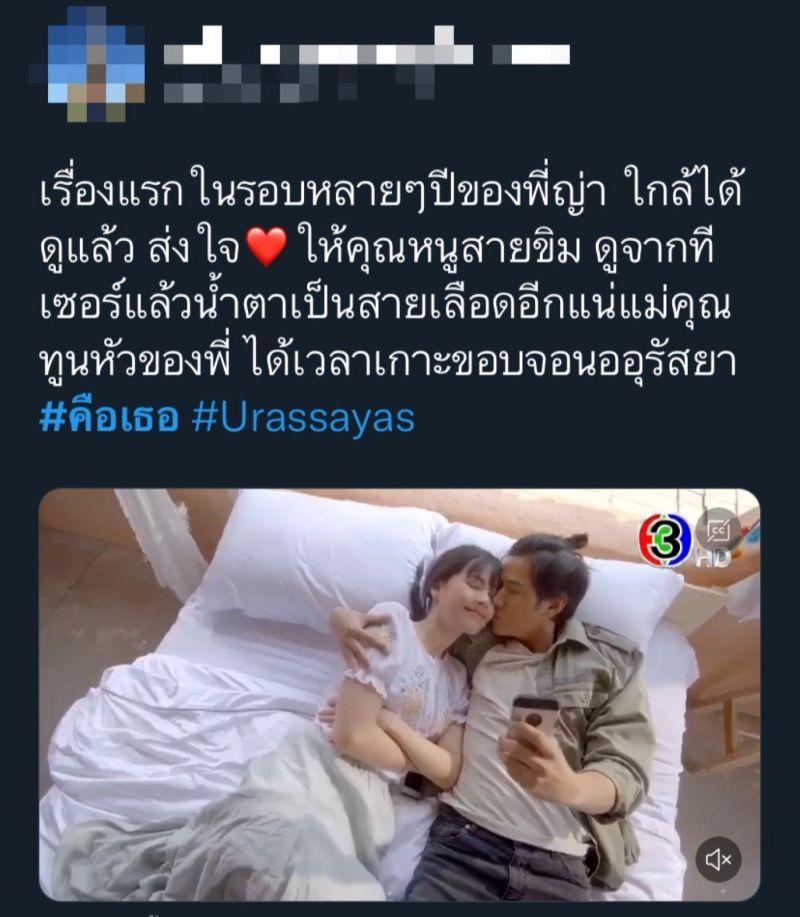Open the #คือเธอ hashtag
Viewport: 800px width, 917px height.
click(x=109, y=418)
